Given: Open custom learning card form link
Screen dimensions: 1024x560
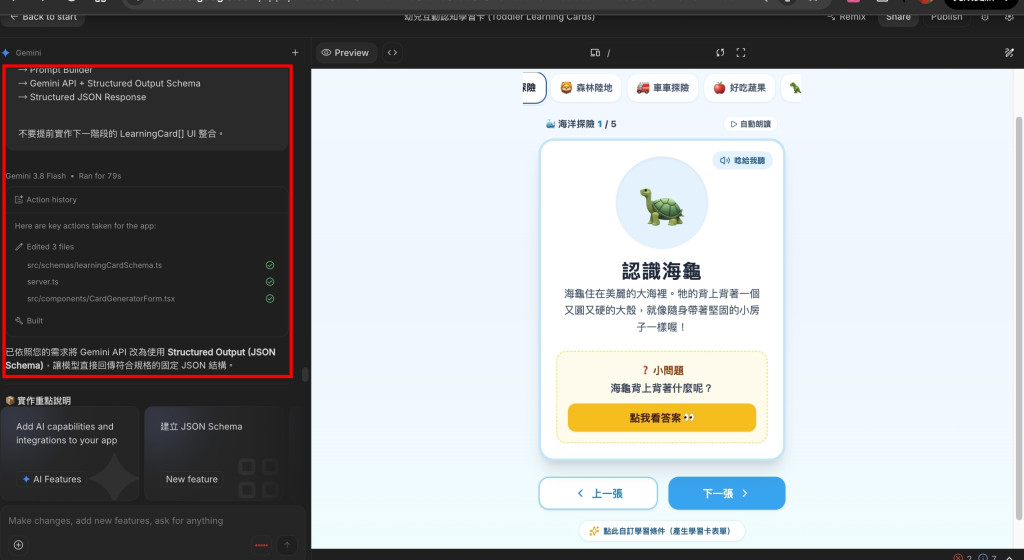Looking at the screenshot, I should [661, 531].
